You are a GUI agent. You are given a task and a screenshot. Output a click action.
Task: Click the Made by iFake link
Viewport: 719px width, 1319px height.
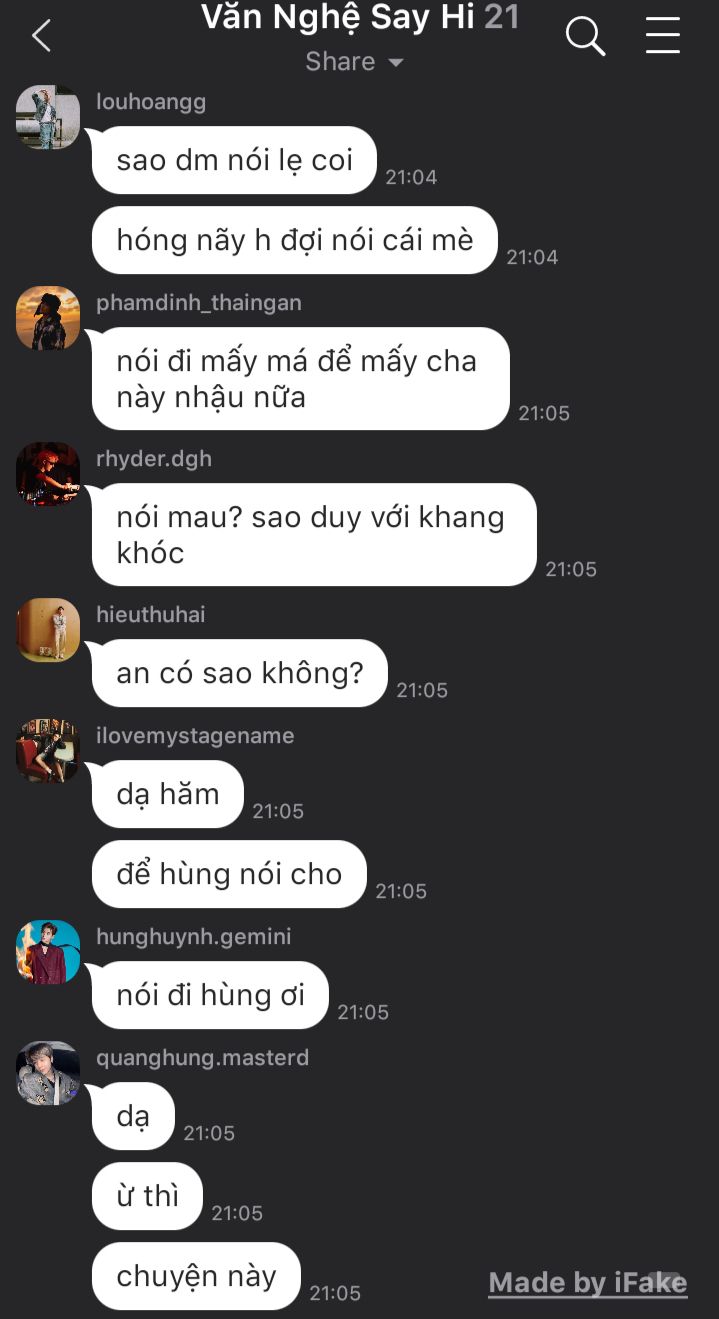[x=587, y=1283]
